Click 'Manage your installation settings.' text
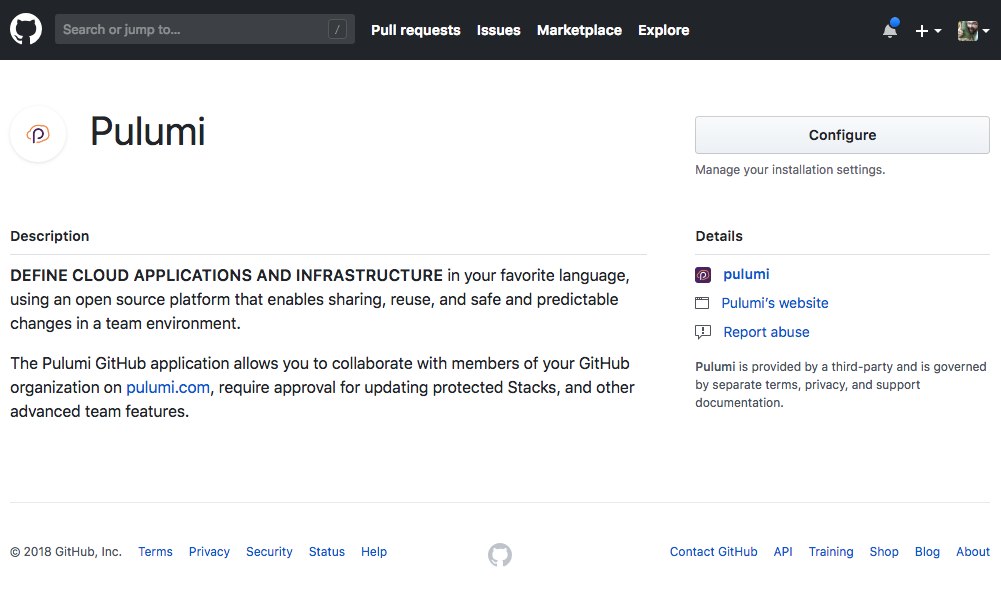The height and width of the screenshot is (589, 1001). point(790,170)
